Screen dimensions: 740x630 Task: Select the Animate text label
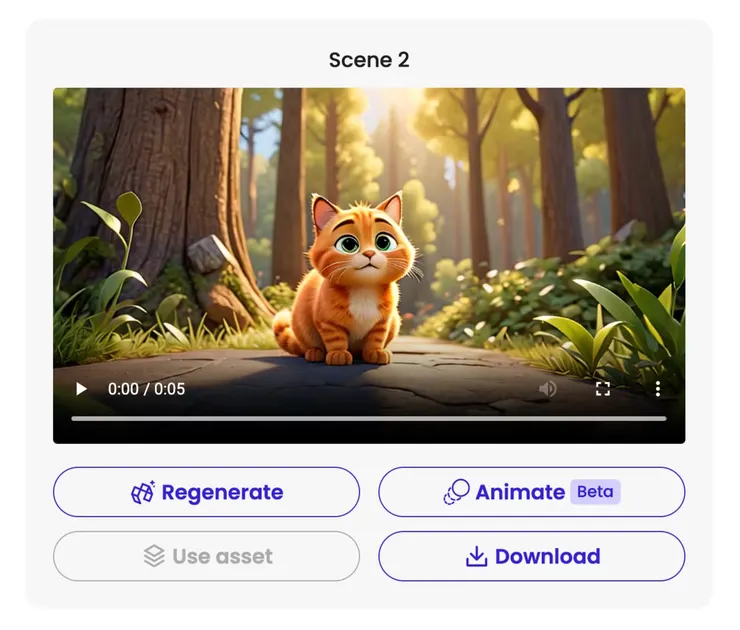click(520, 492)
